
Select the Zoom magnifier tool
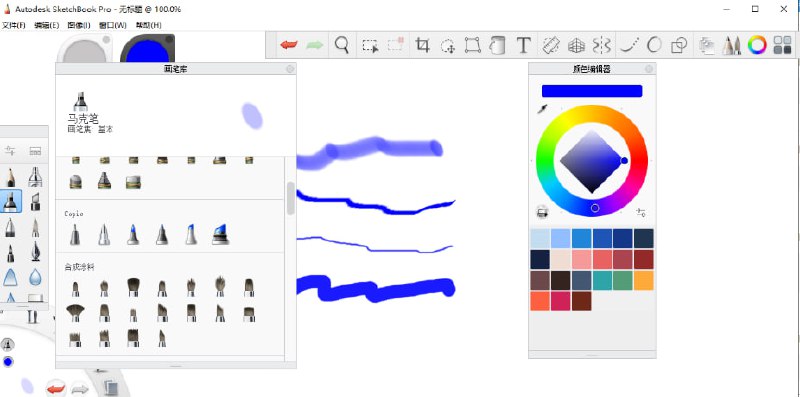(x=342, y=45)
